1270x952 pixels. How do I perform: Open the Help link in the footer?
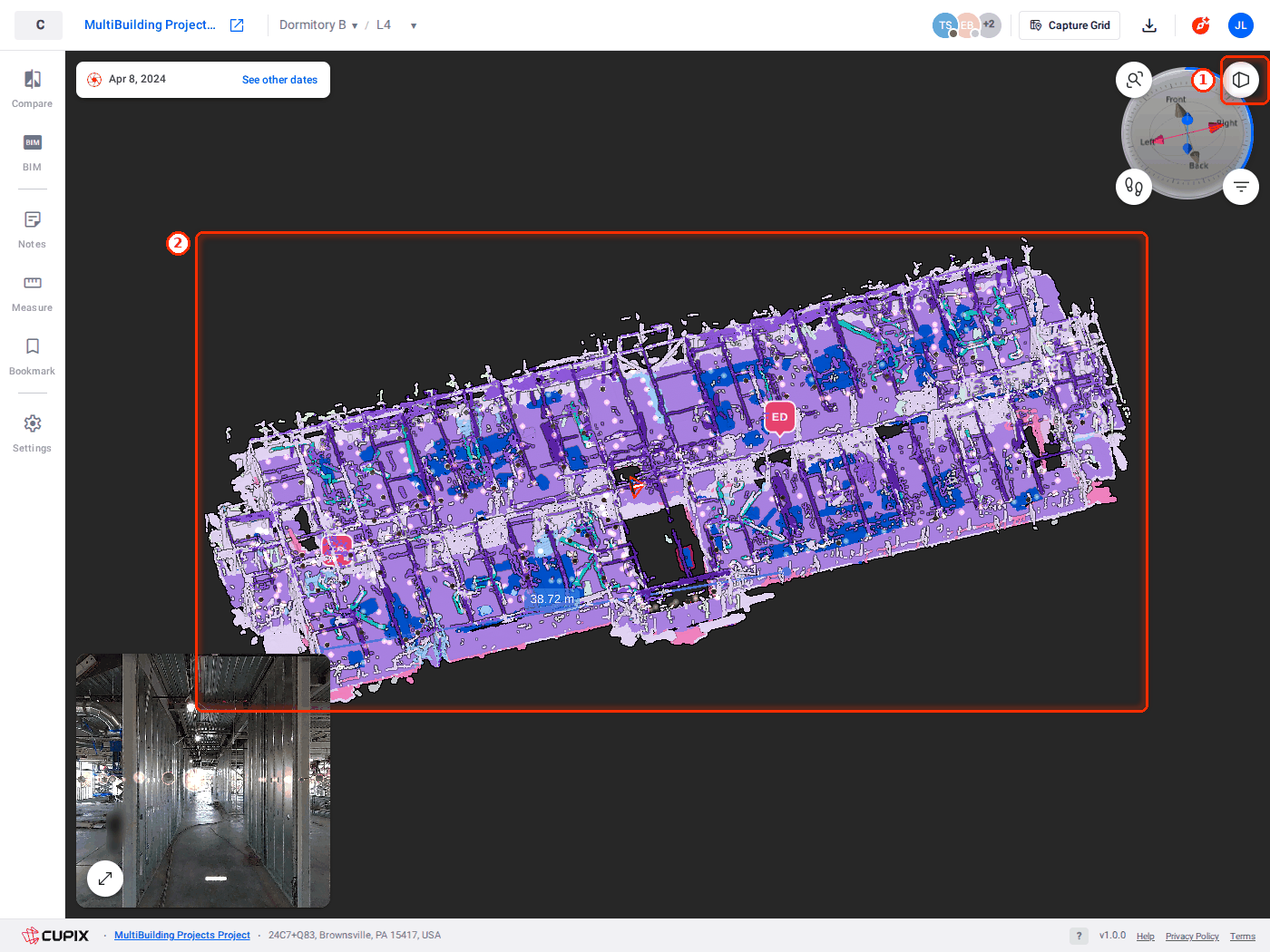[x=1146, y=937]
